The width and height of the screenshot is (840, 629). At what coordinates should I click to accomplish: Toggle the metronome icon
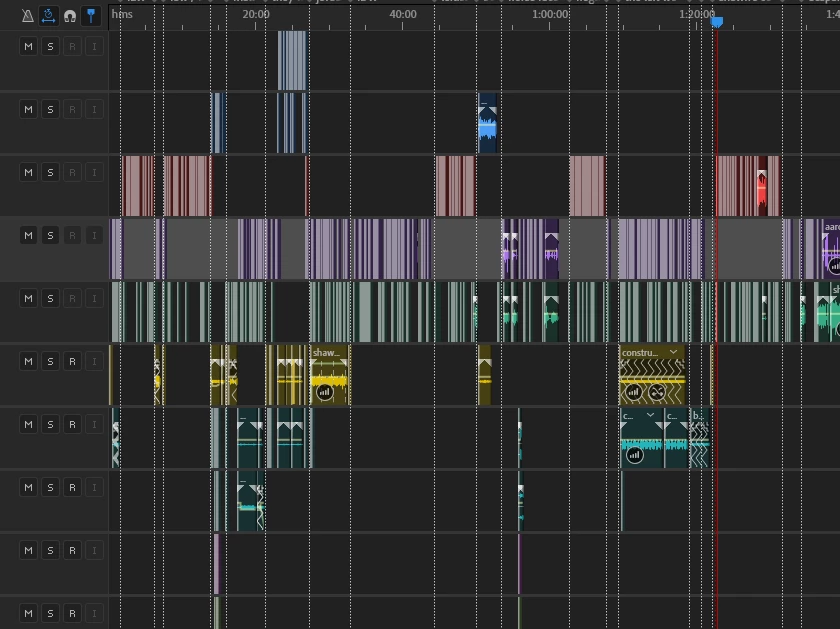(x=27, y=16)
